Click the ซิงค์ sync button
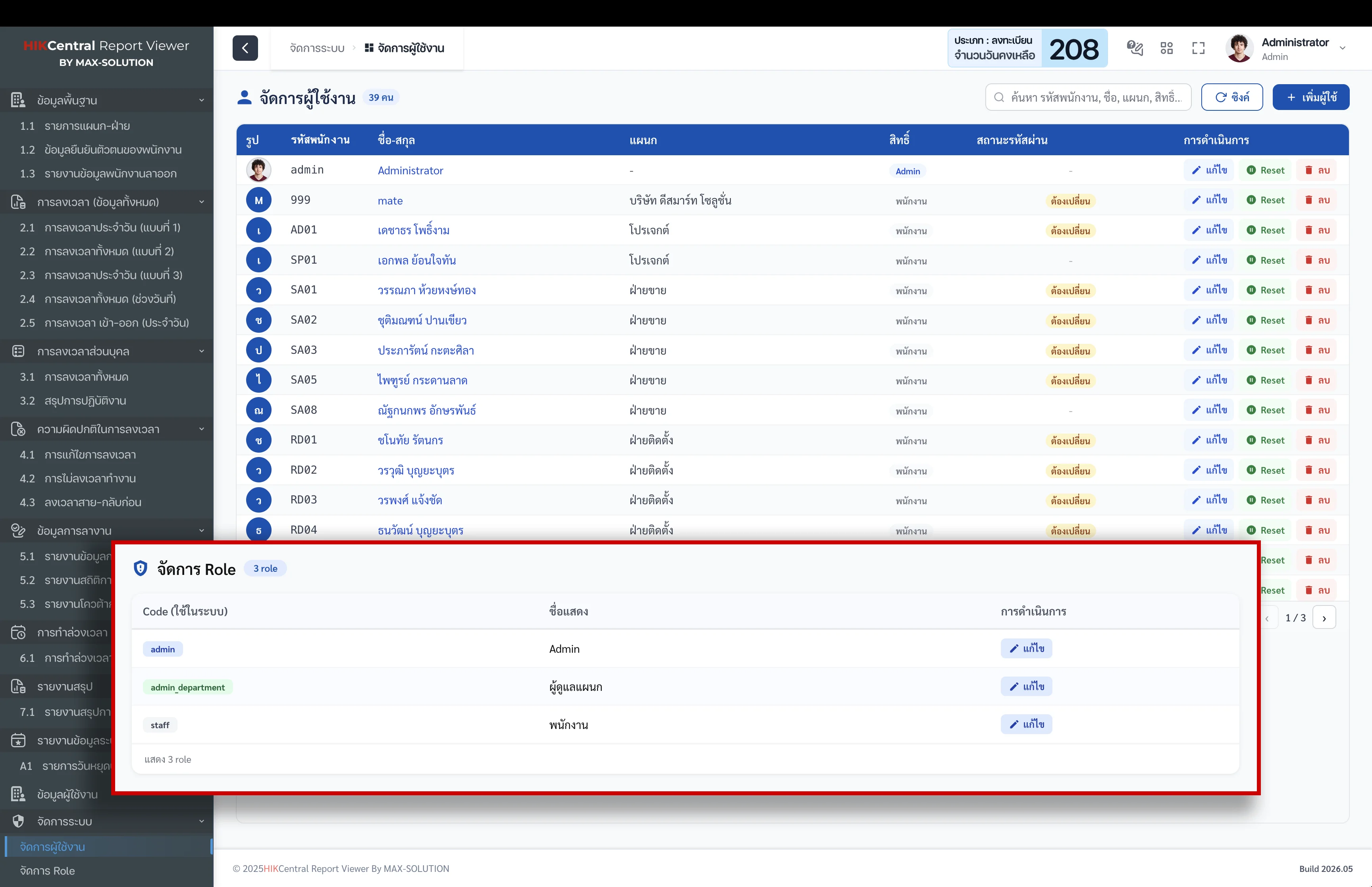Image resolution: width=1372 pixels, height=887 pixels. click(1231, 97)
